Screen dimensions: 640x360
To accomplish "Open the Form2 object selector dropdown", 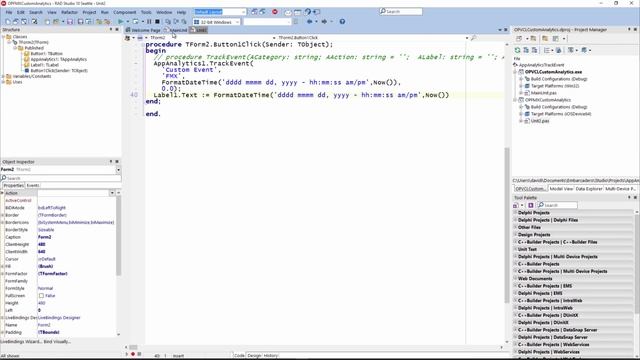I will click(118, 169).
